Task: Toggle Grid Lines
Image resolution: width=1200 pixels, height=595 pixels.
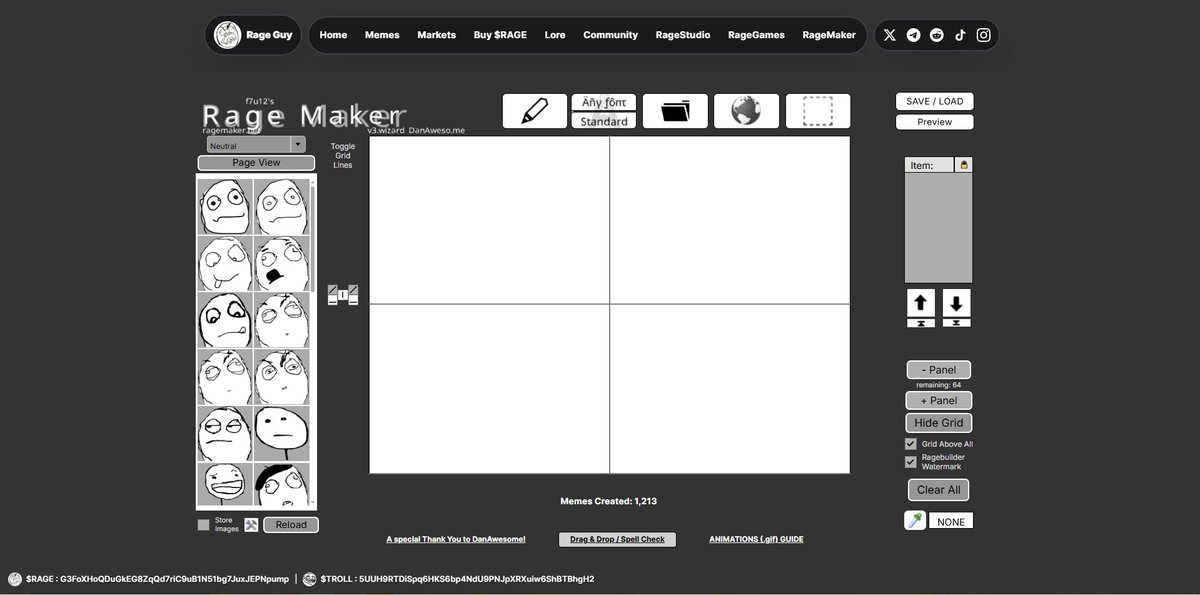Action: pos(343,155)
